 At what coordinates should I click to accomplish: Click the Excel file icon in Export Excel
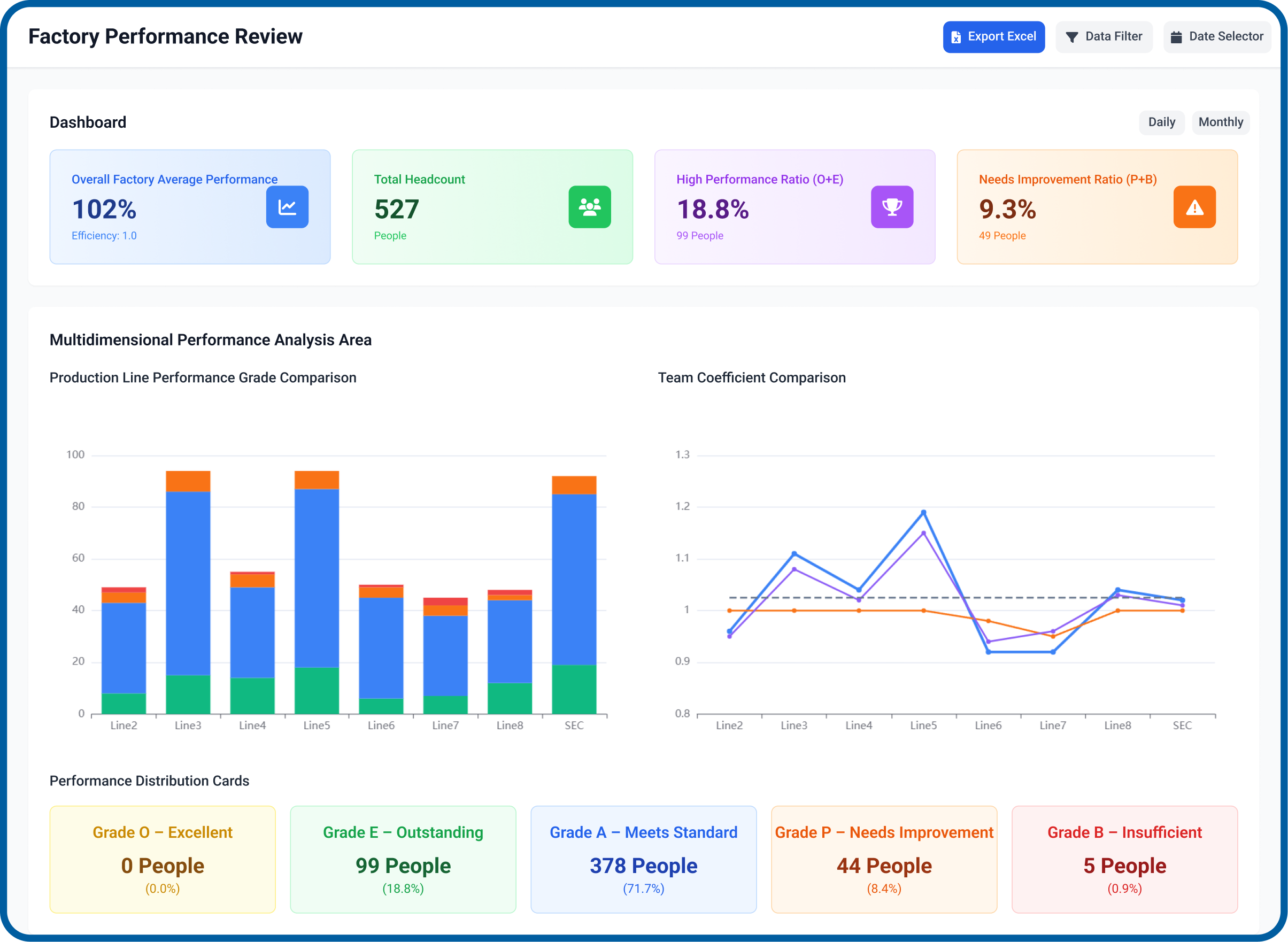[957, 36]
